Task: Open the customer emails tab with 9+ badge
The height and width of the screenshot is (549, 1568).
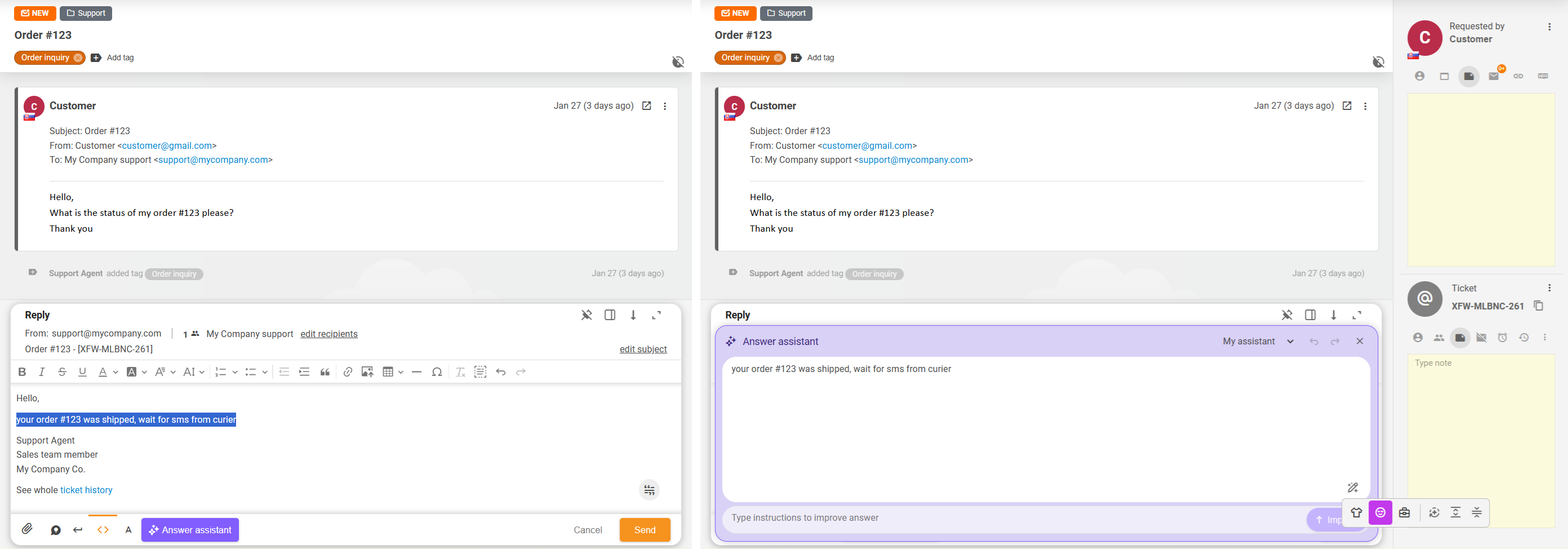Action: (1493, 76)
